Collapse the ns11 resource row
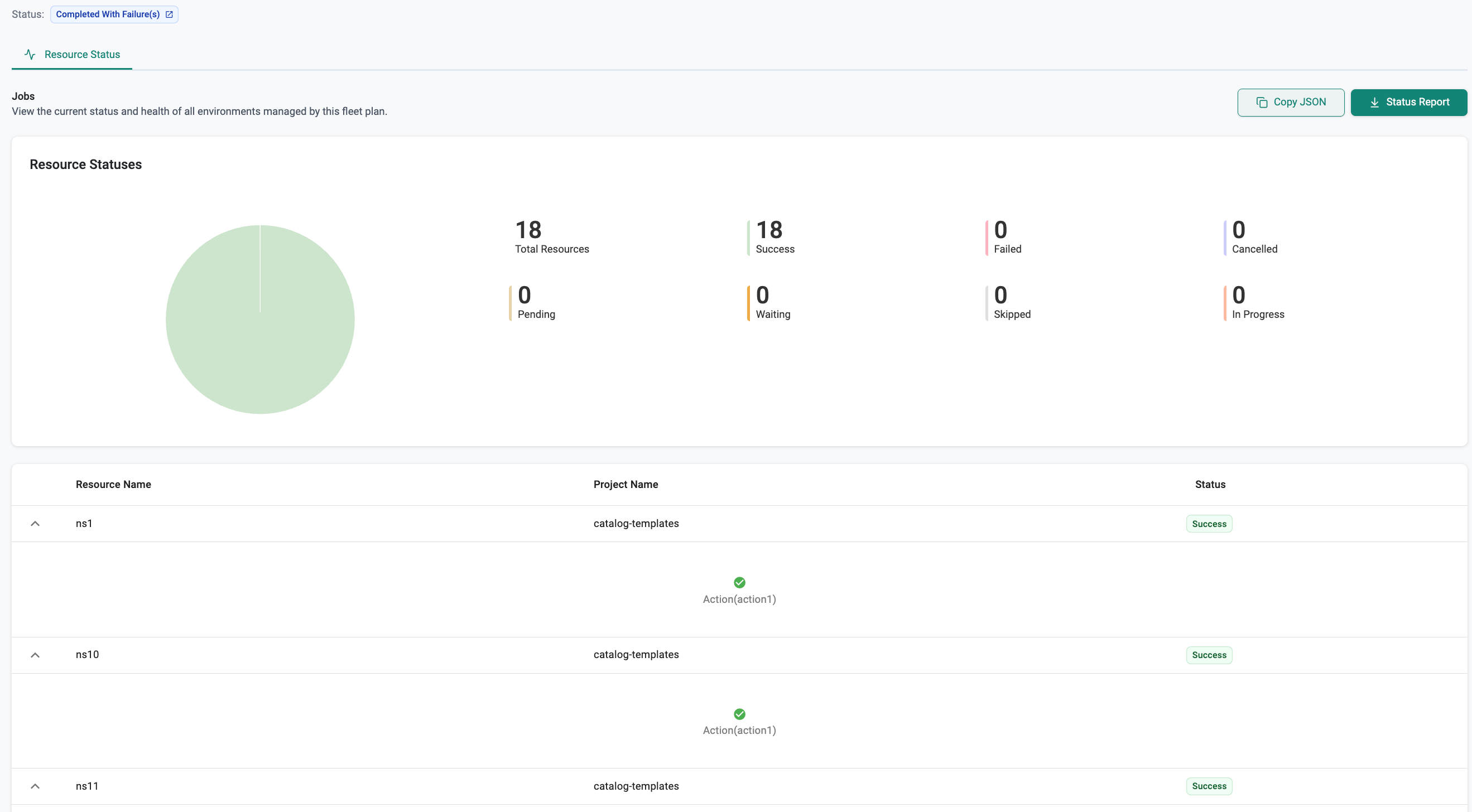1472x812 pixels. (x=35, y=786)
